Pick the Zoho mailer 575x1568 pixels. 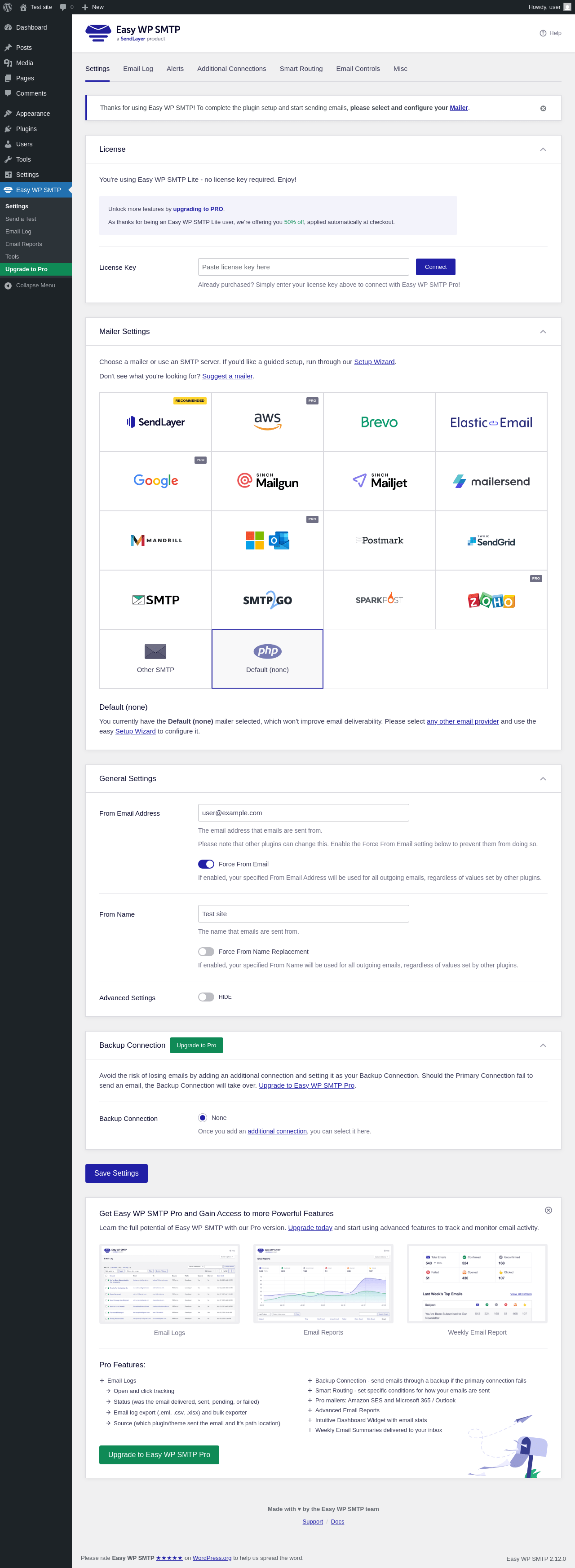click(x=491, y=600)
